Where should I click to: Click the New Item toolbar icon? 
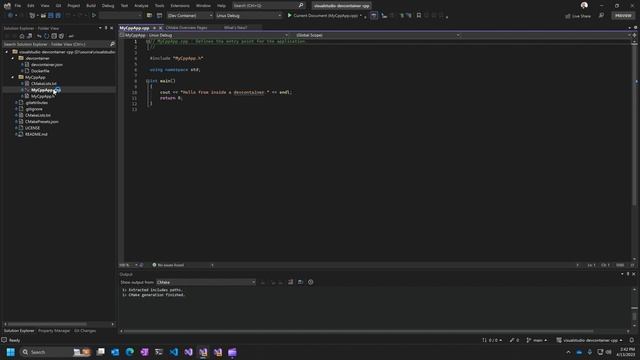[x=32, y=16]
